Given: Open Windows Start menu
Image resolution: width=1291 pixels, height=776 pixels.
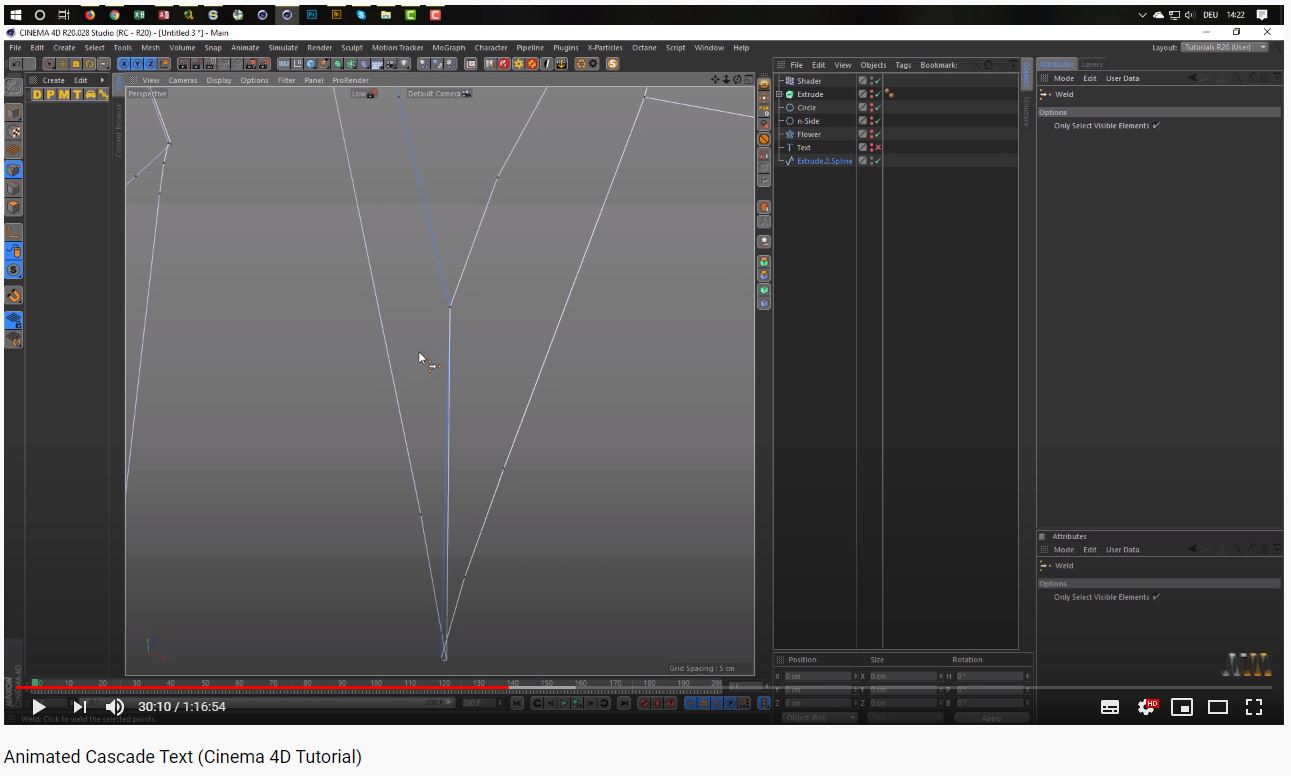Looking at the screenshot, I should point(15,15).
